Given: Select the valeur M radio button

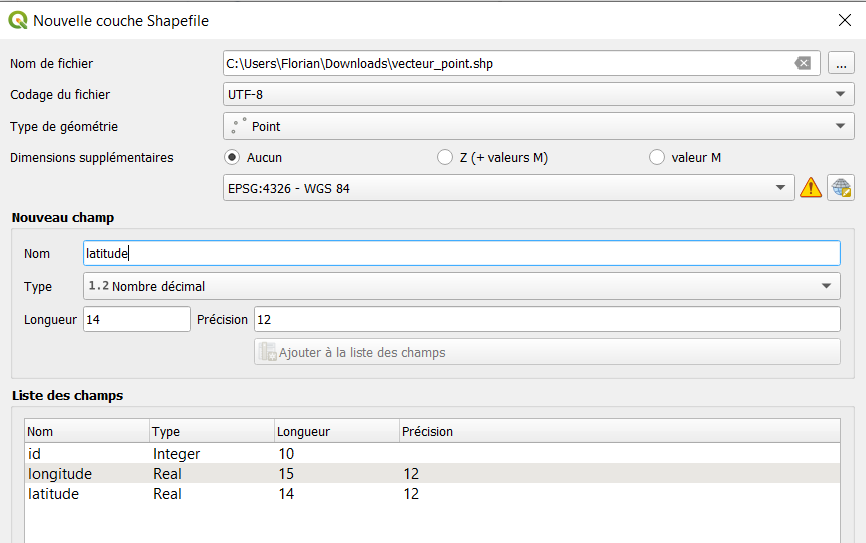Looking at the screenshot, I should tap(657, 157).
